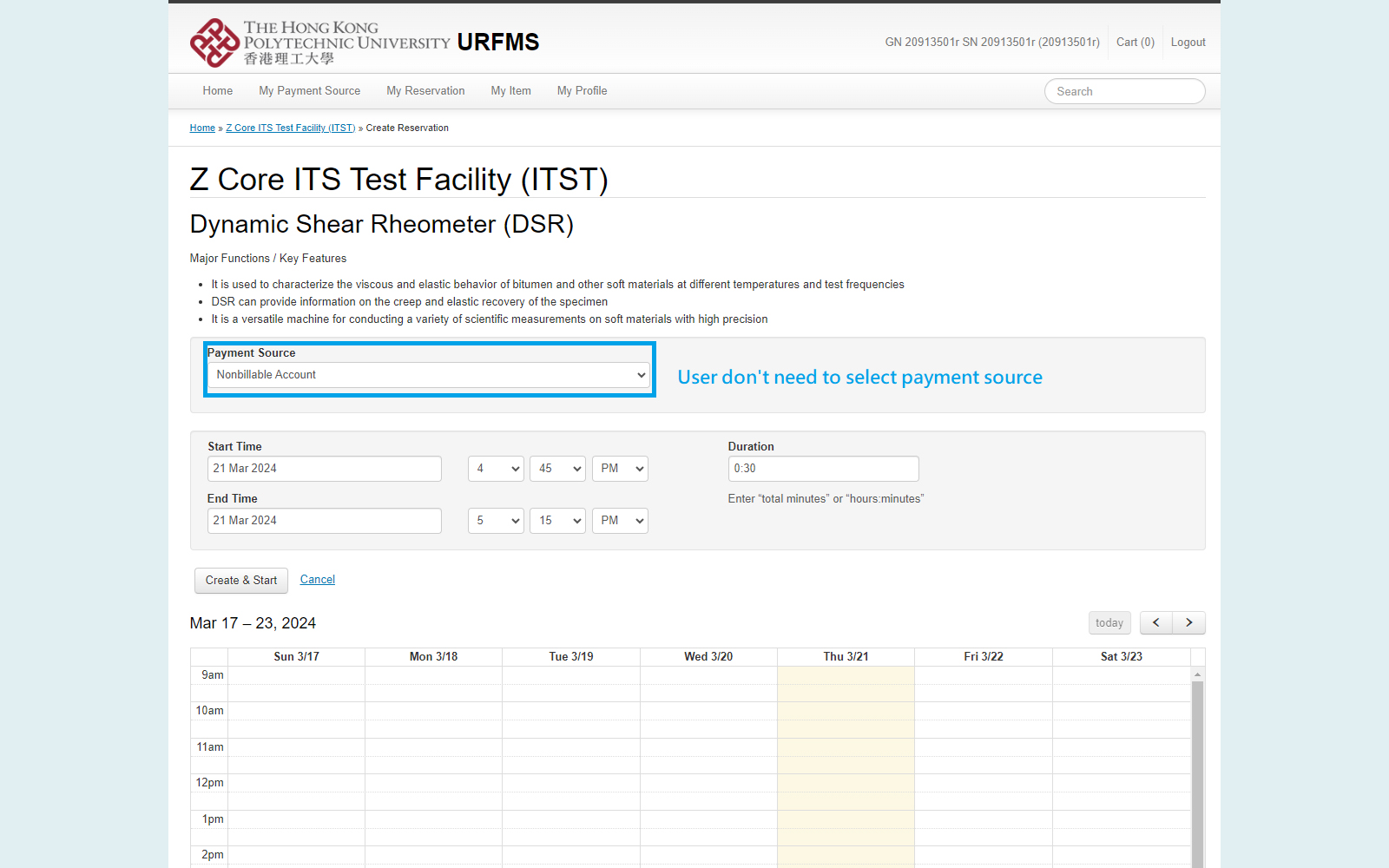
Task: Focus the Search box
Action: tap(1124, 91)
